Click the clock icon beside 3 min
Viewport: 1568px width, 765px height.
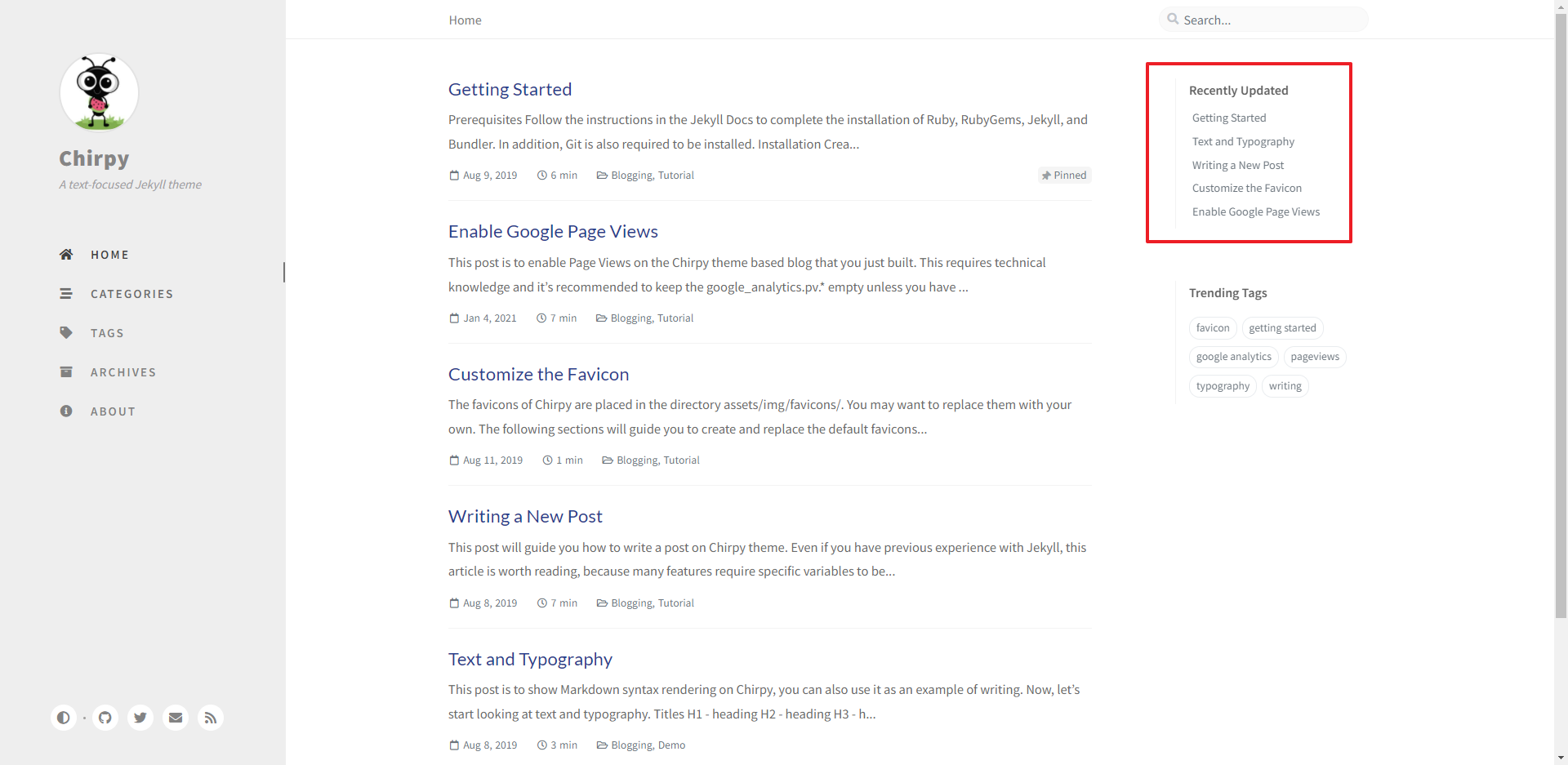(x=541, y=745)
